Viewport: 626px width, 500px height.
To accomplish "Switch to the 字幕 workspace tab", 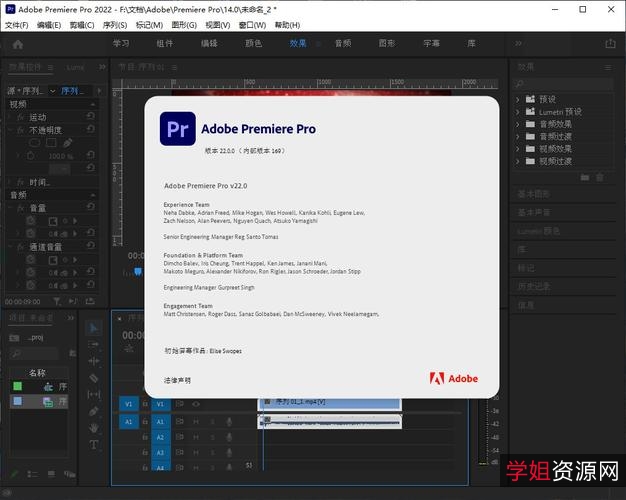I will (x=432, y=43).
